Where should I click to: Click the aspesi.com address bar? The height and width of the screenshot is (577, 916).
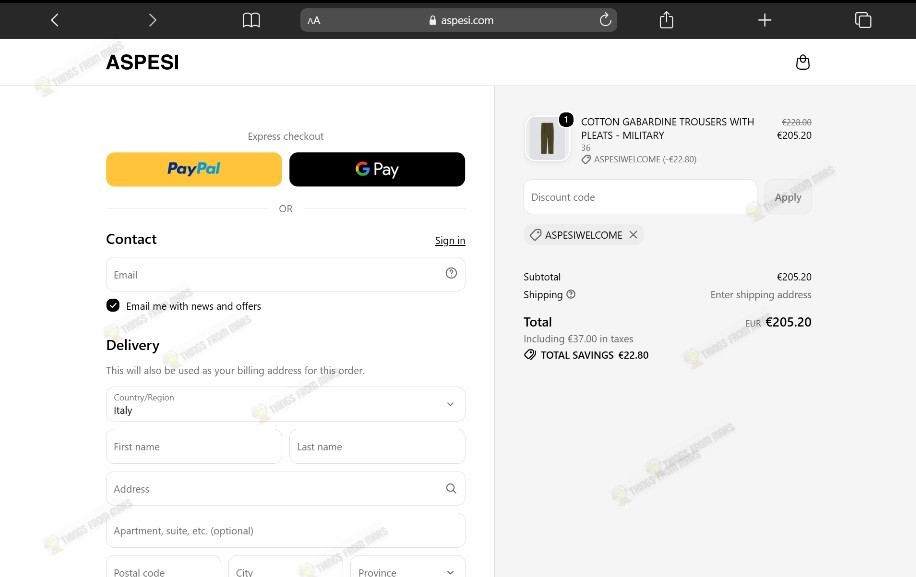[459, 20]
